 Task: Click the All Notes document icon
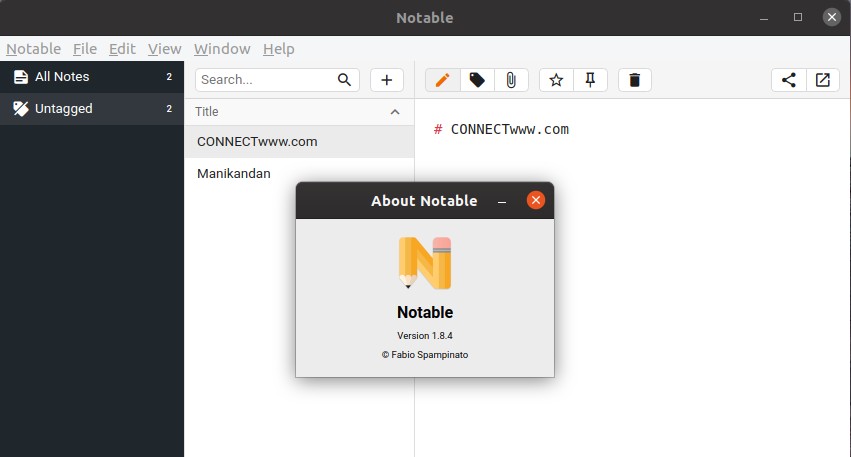(x=21, y=77)
